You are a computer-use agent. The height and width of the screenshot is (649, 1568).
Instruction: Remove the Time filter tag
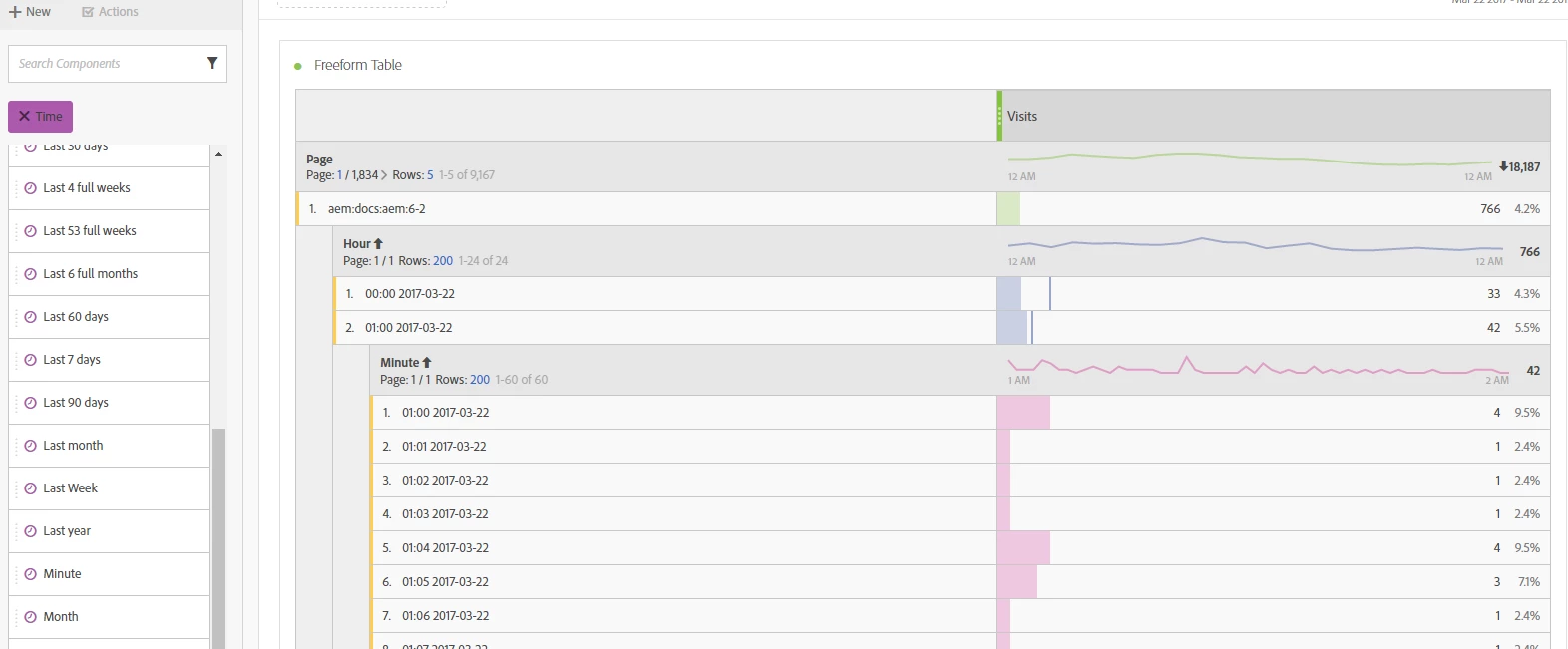pos(24,117)
